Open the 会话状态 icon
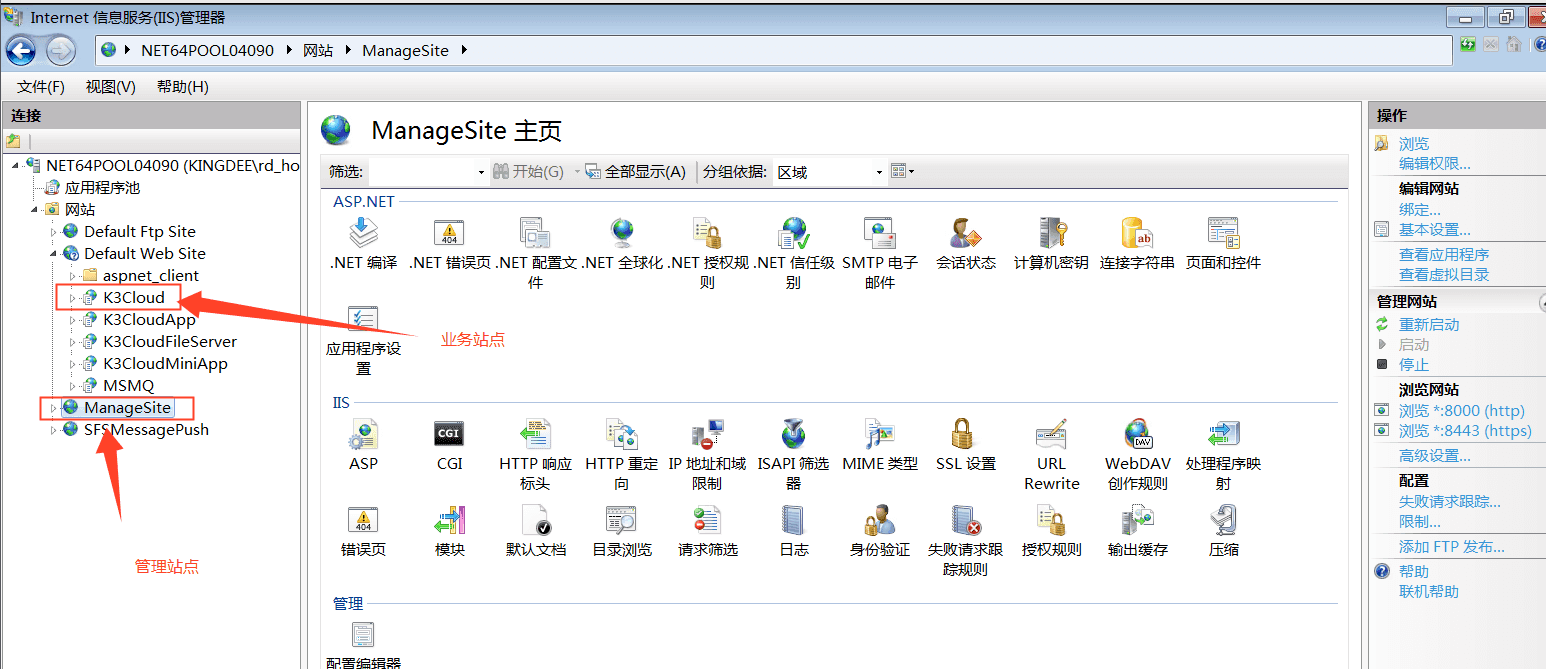Image resolution: width=1546 pixels, height=669 pixels. pyautogui.click(x=965, y=233)
